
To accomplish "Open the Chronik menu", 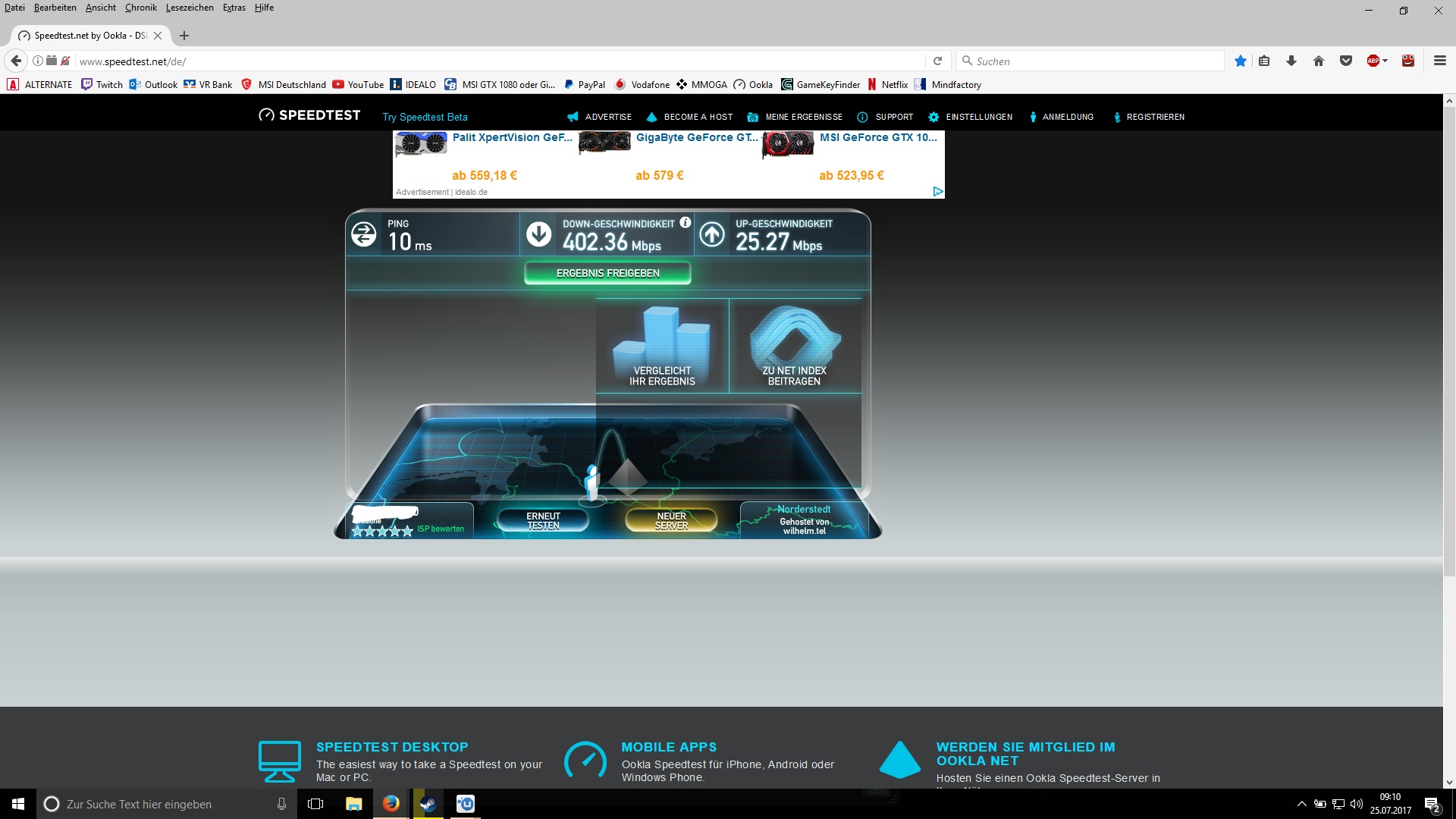I will [x=140, y=8].
